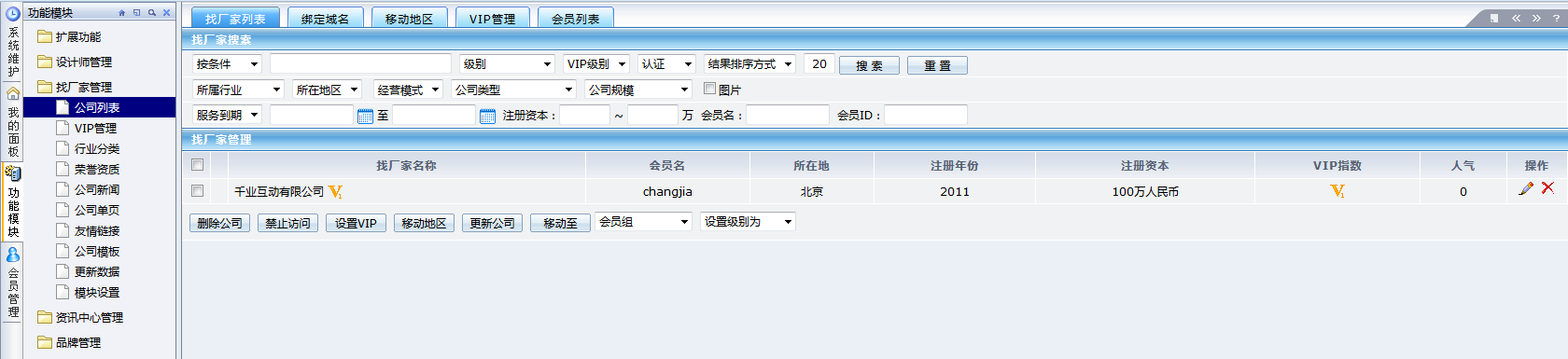Switch to the 绑定域名 tab
The image size is (1568, 359).
[x=325, y=19]
